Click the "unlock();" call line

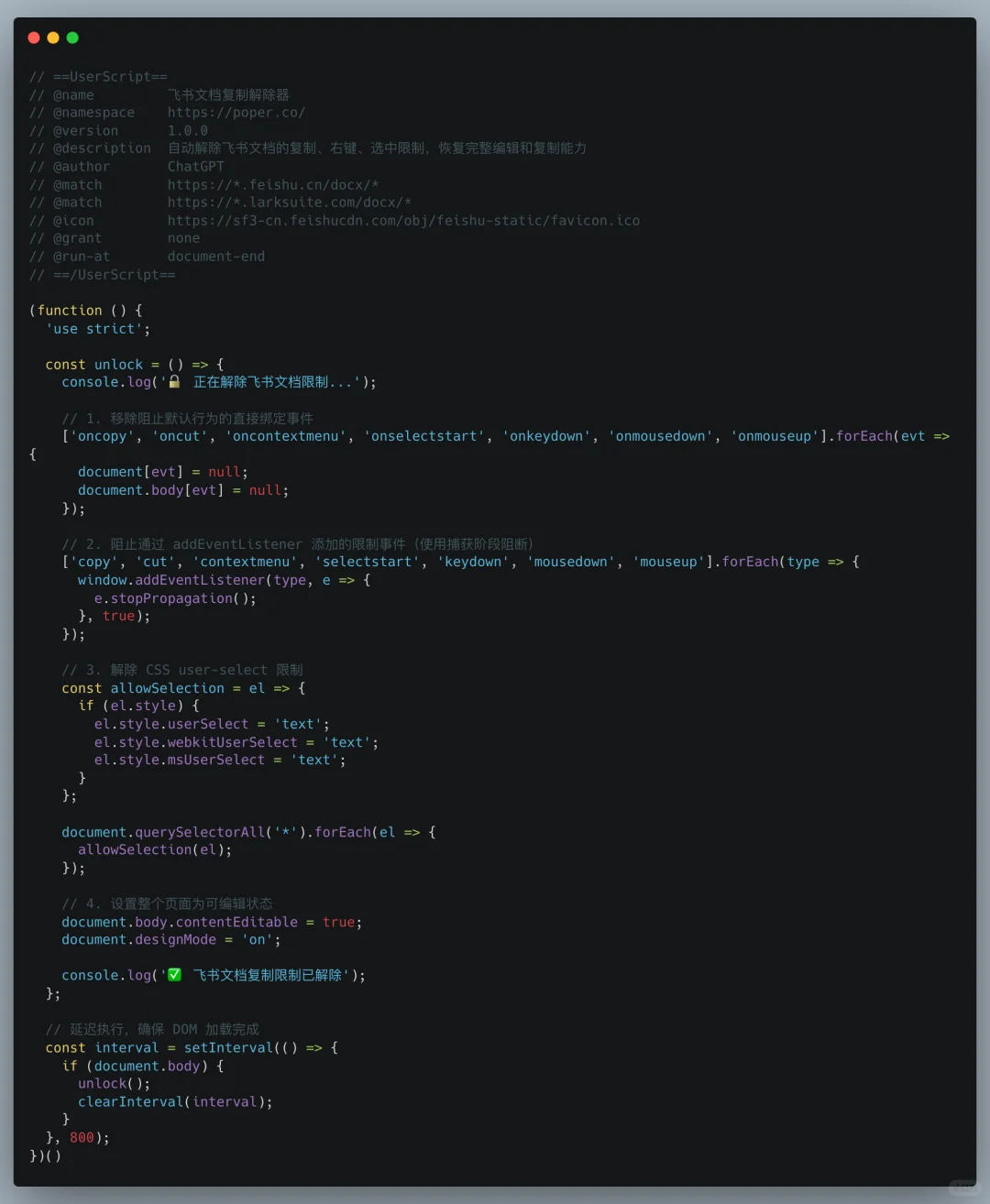click(114, 1083)
